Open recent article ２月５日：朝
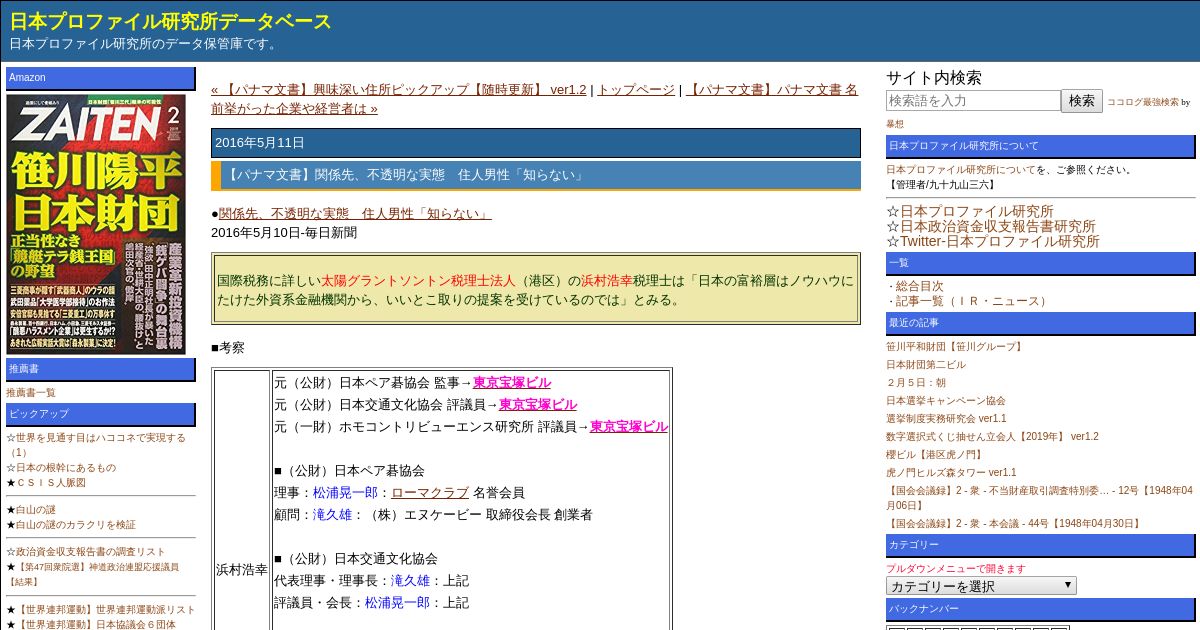 tap(916, 382)
